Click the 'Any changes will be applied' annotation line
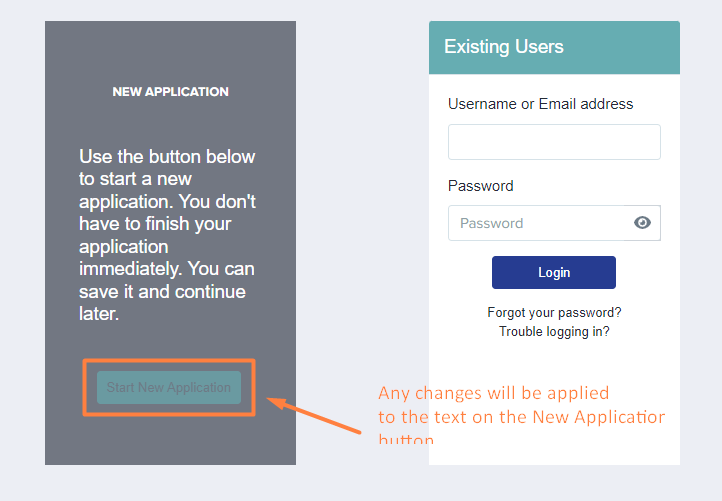The image size is (722, 501). (x=494, y=393)
